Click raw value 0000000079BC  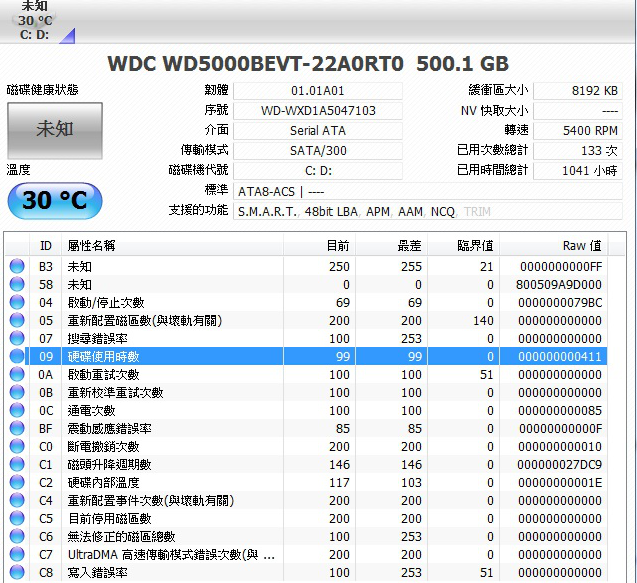click(560, 302)
